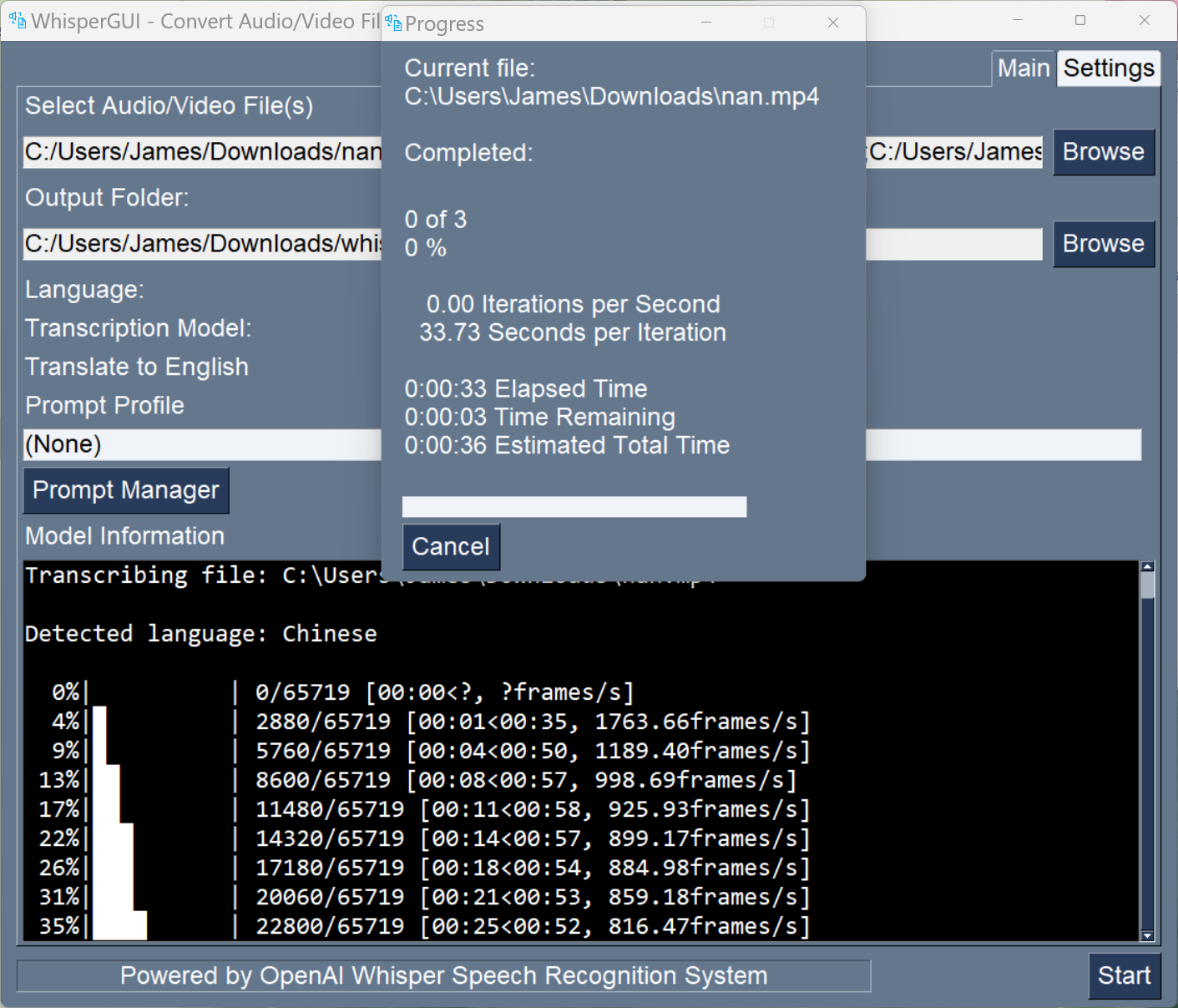Browse for an output folder

tap(1104, 244)
